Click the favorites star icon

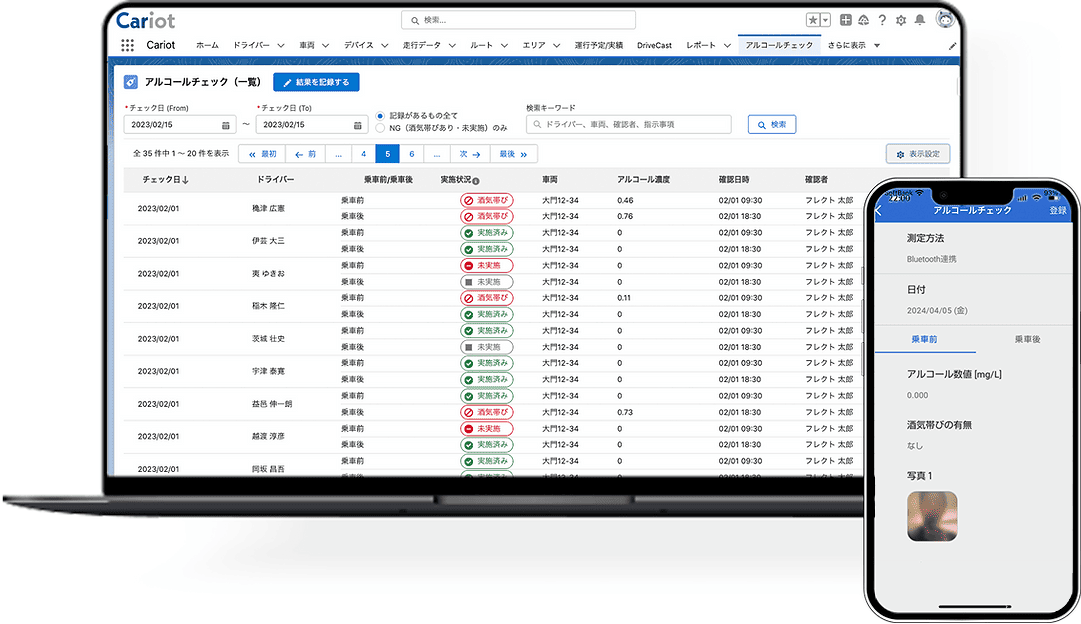pyautogui.click(x=813, y=20)
